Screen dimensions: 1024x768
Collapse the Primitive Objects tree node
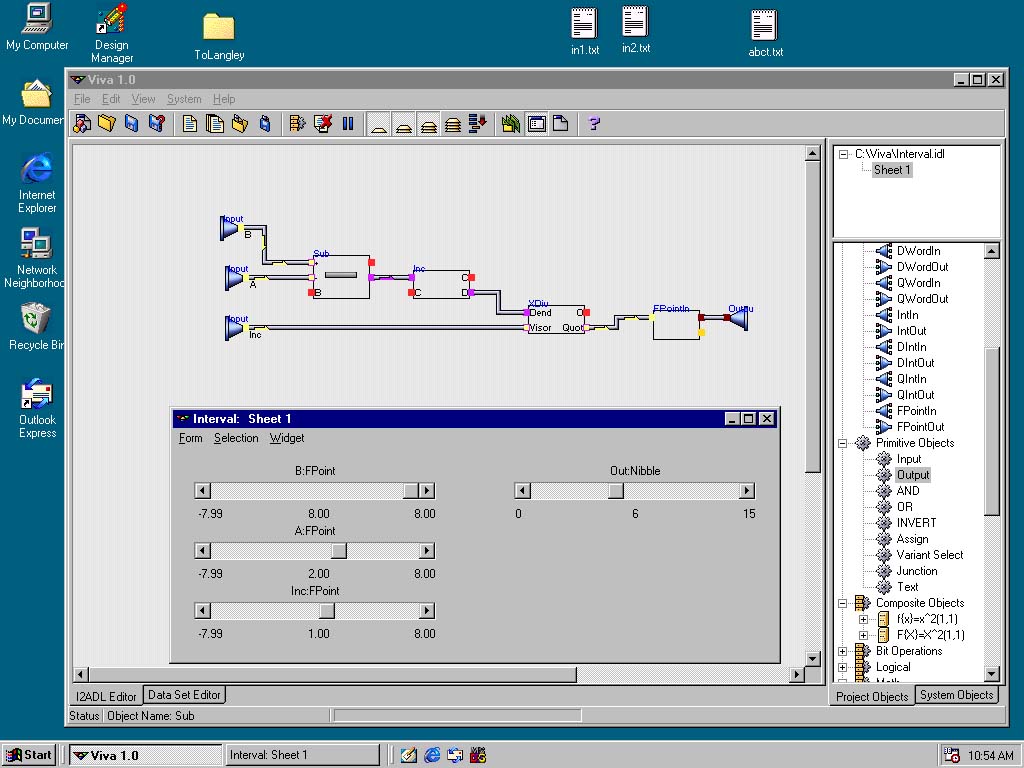pos(843,443)
